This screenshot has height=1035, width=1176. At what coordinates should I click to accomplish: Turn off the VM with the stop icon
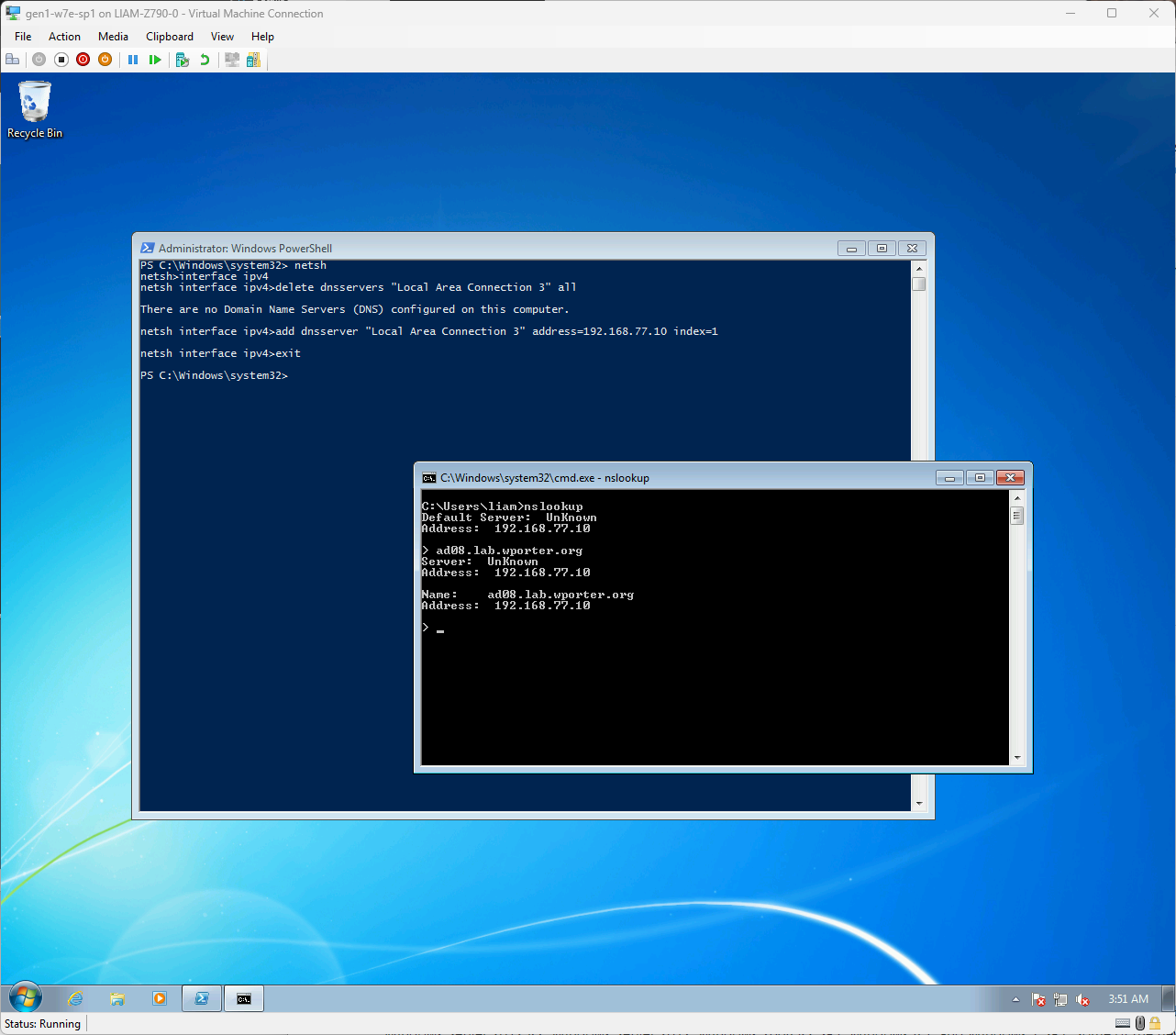coord(61,60)
